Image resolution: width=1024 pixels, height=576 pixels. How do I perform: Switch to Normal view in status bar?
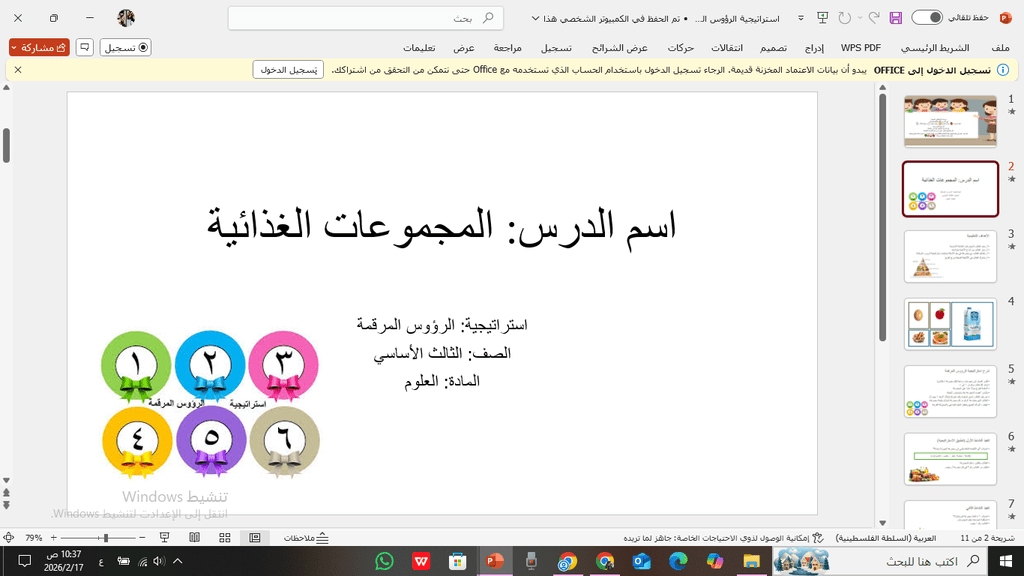[255, 537]
